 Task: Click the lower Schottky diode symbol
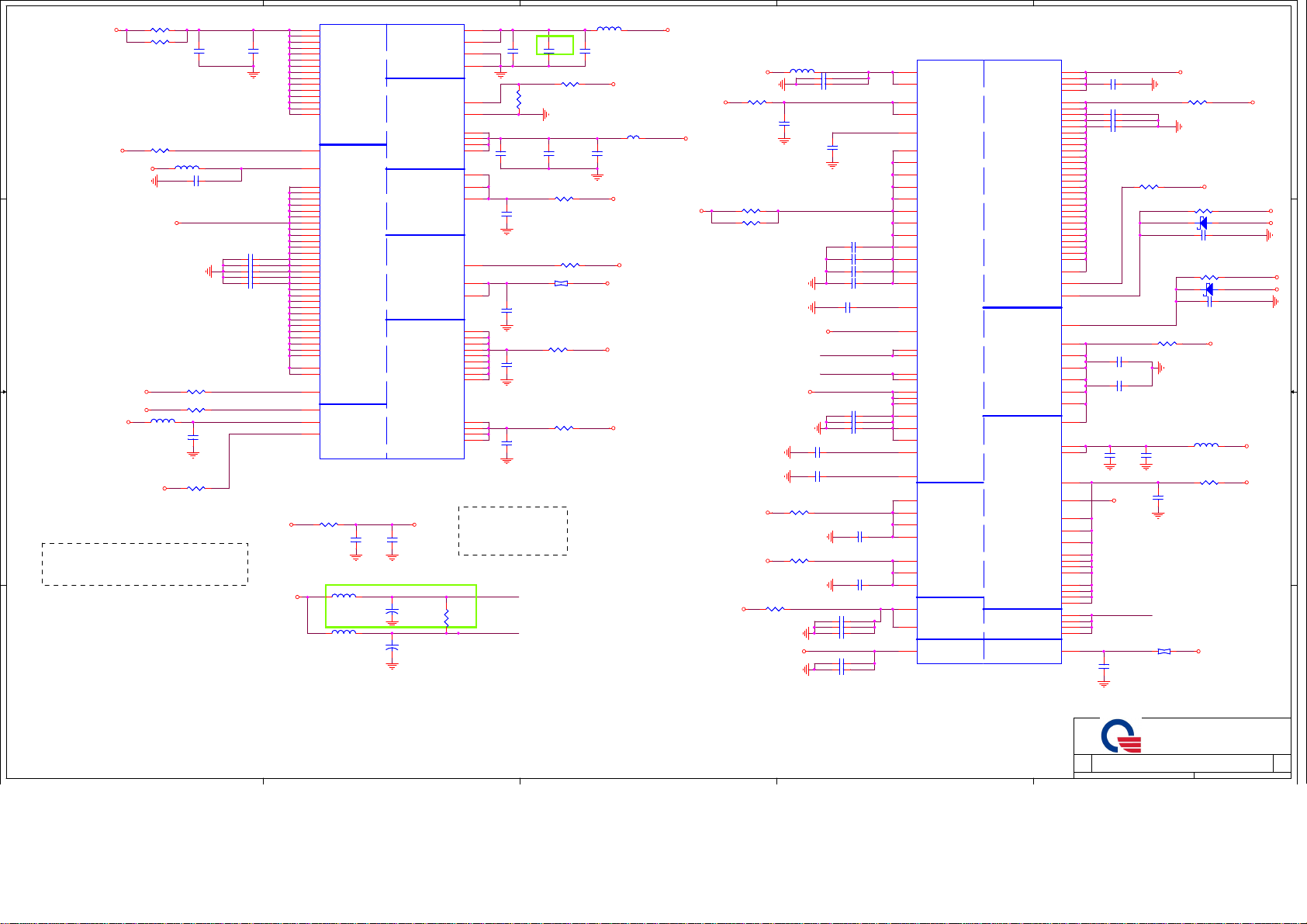[1208, 290]
